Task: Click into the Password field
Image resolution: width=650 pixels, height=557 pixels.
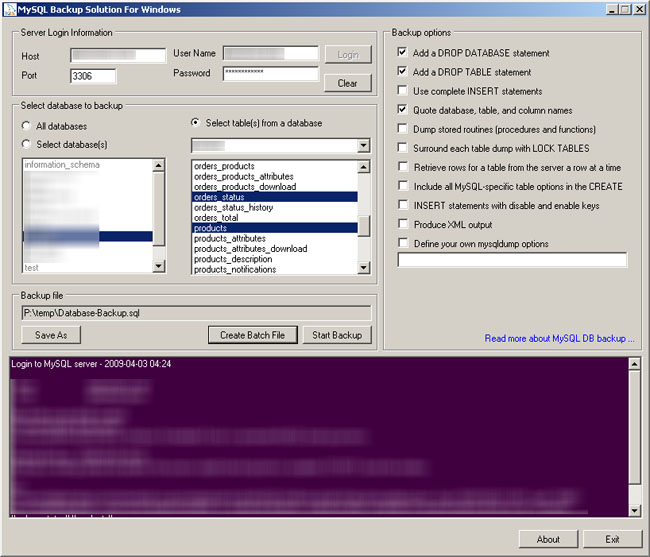Action: point(271,73)
